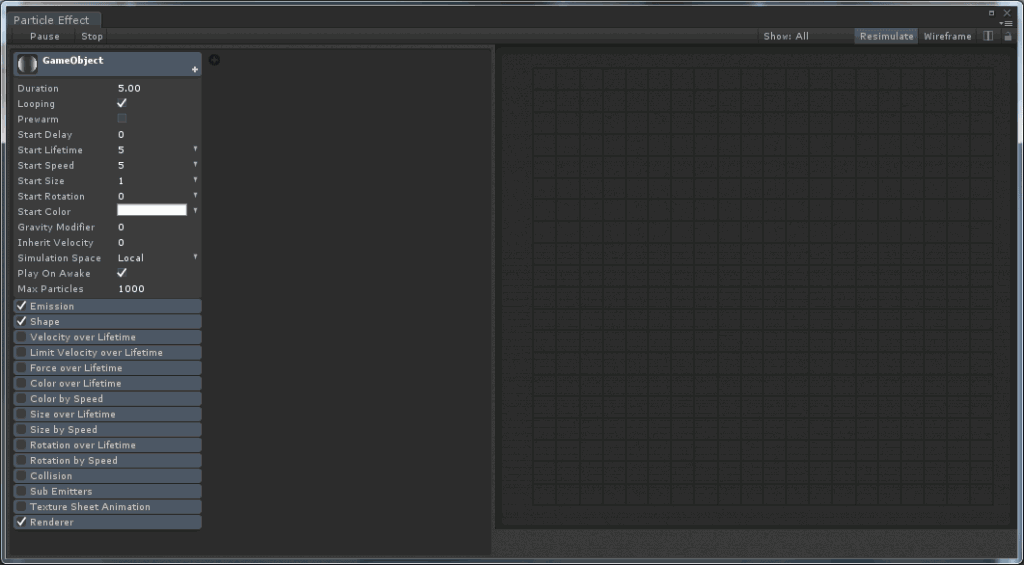The image size is (1024, 565).
Task: Expand the Emission module header
Action: (x=108, y=306)
